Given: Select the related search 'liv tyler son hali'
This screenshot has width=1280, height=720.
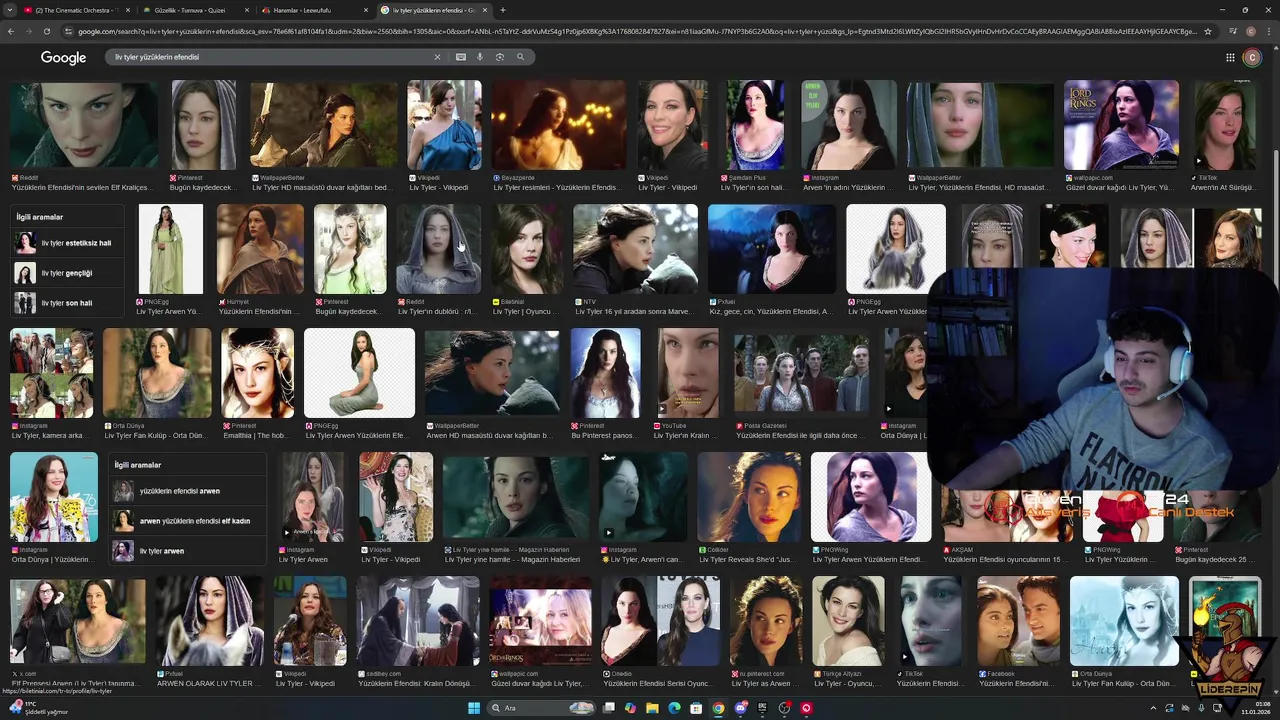Looking at the screenshot, I should point(66,303).
